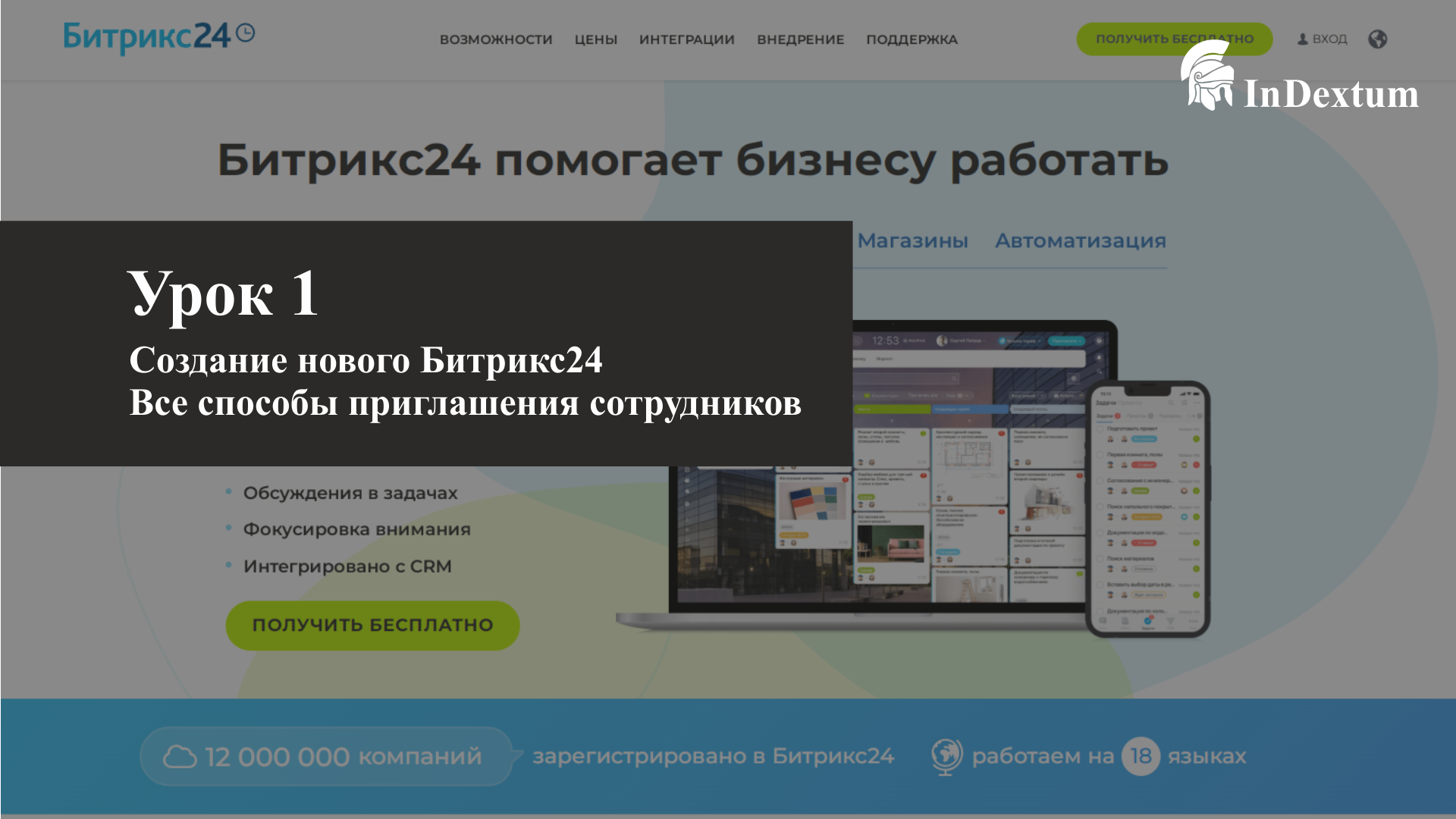
Task: Open the ЦЕНЫ menu item
Action: (595, 39)
